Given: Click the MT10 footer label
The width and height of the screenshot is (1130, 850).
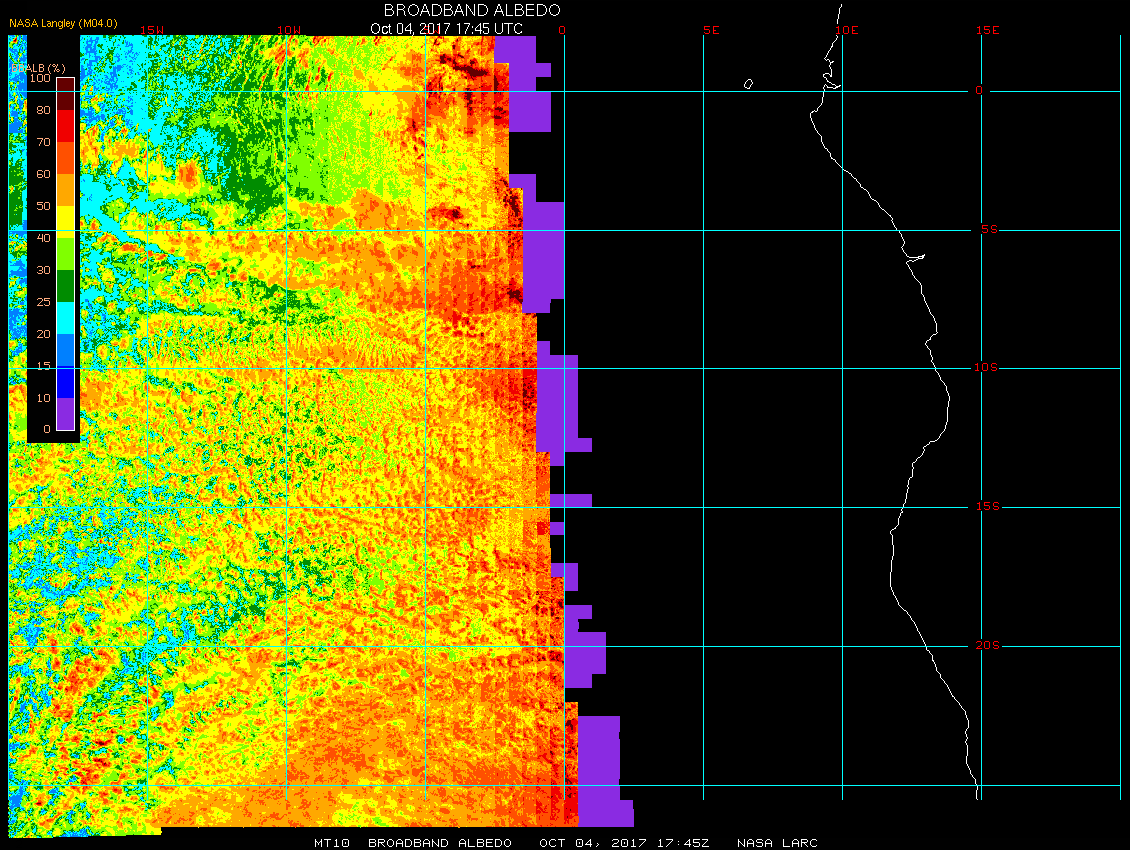Looking at the screenshot, I should (332, 843).
